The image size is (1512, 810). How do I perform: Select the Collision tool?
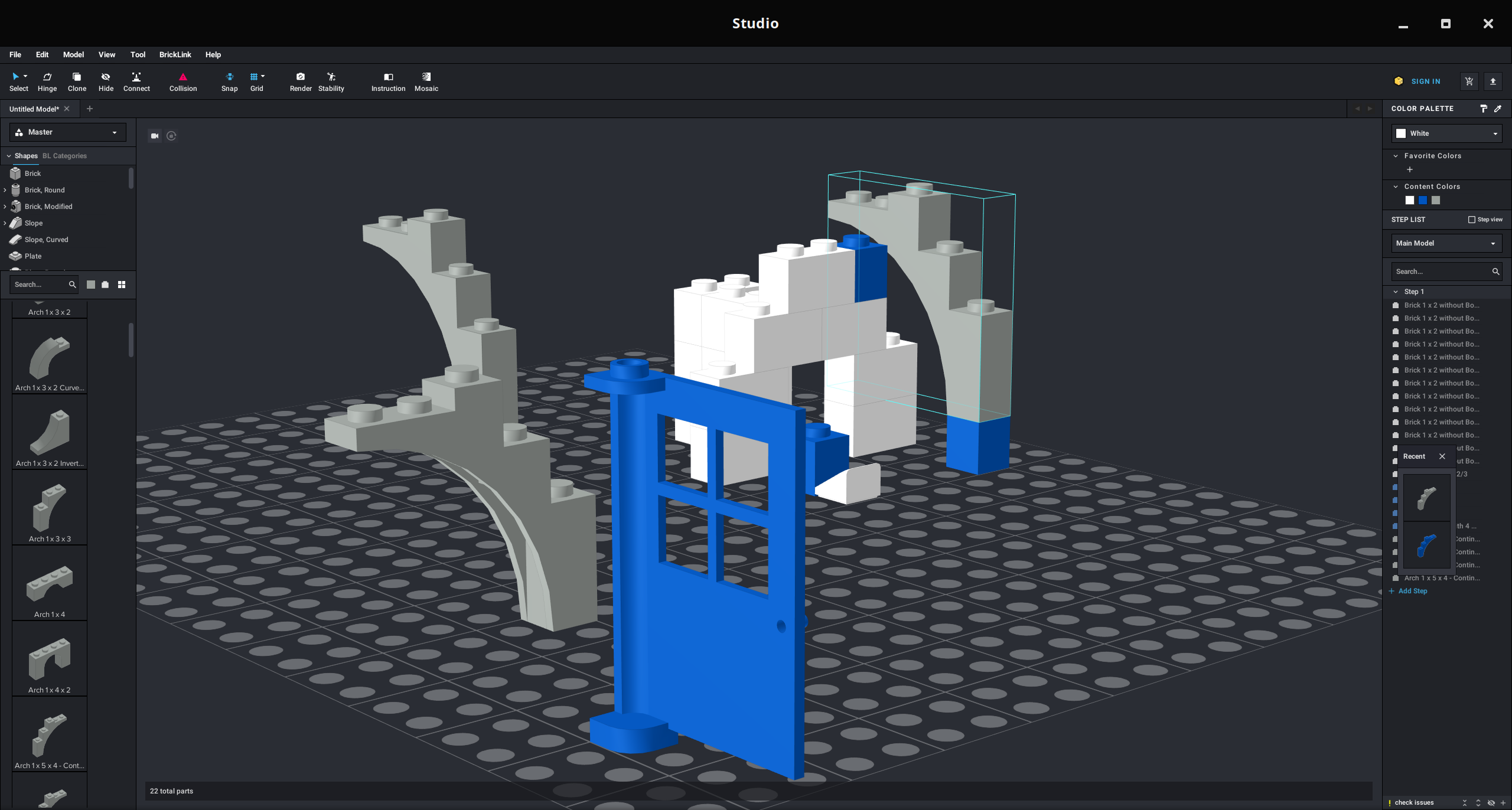coord(183,80)
